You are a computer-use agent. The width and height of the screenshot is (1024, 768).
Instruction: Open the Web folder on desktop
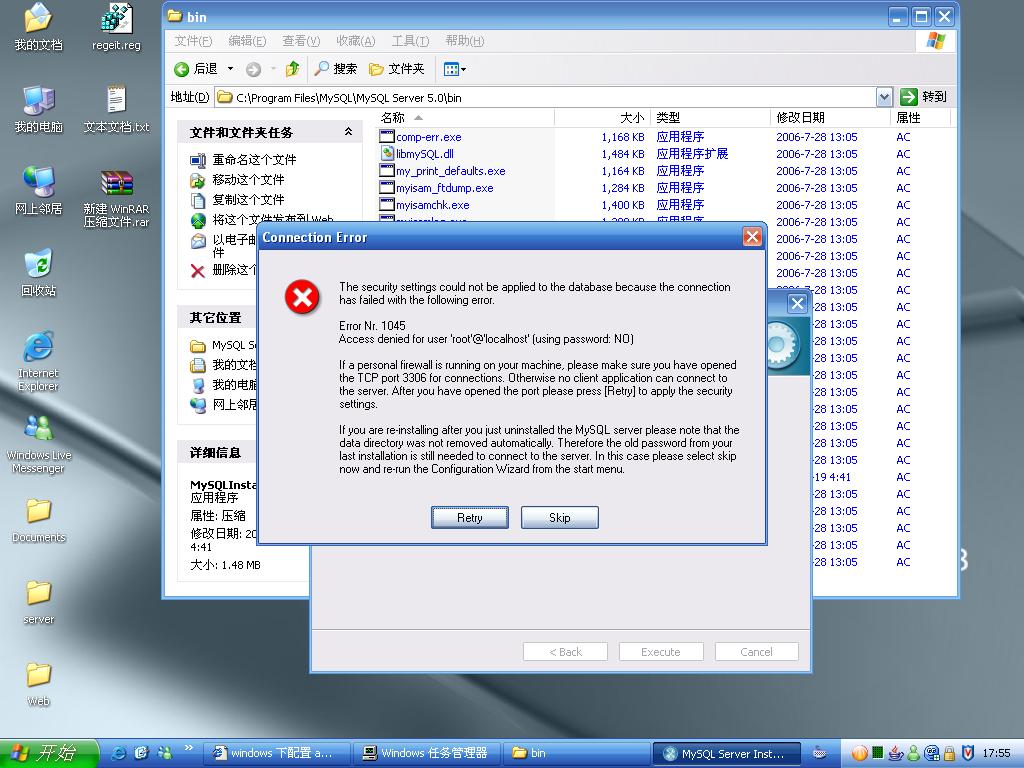point(39,684)
